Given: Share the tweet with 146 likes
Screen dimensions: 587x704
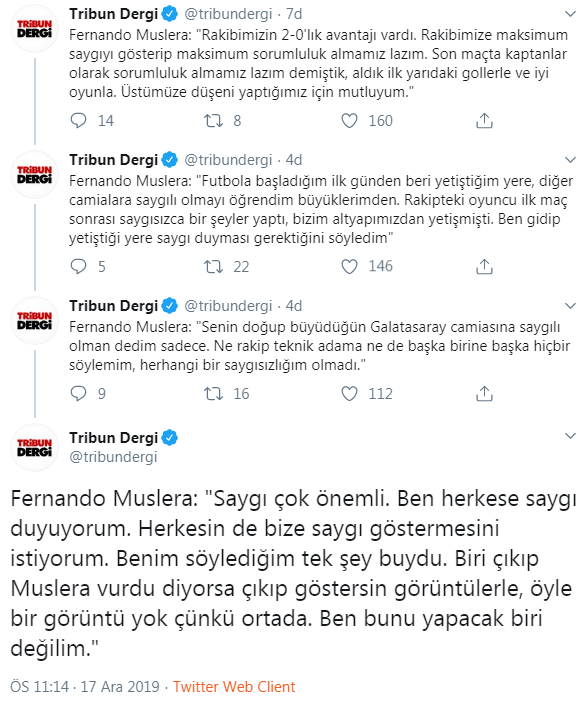Looking at the screenshot, I should point(484,266).
